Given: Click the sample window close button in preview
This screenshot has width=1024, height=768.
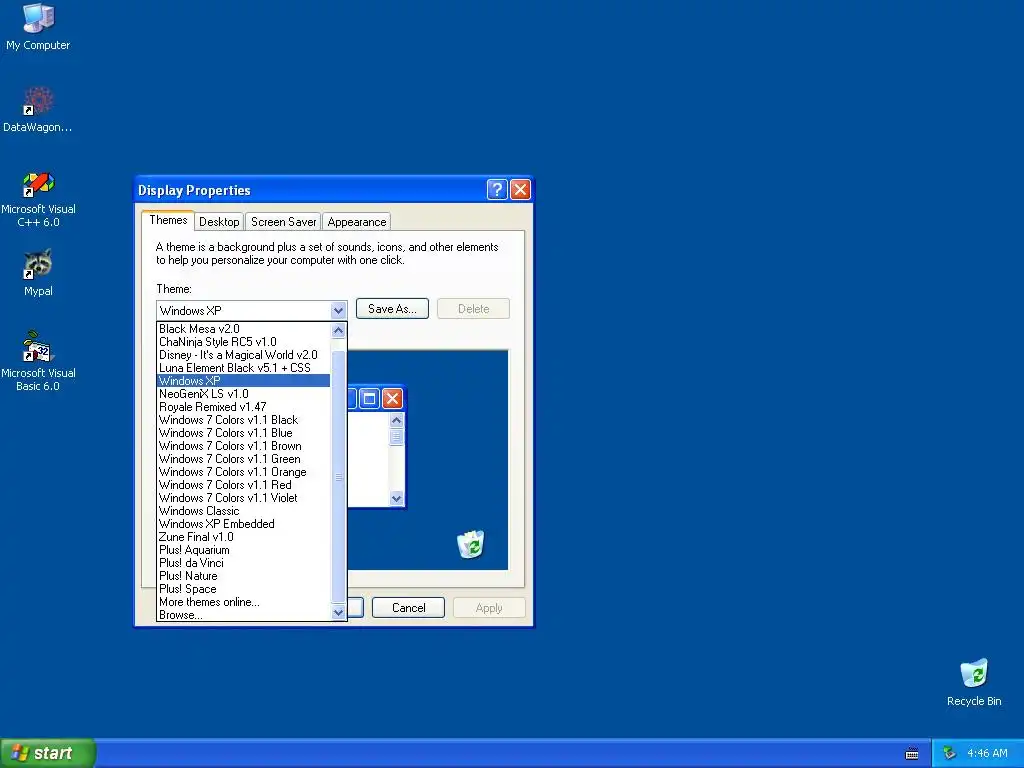Looking at the screenshot, I should [392, 398].
